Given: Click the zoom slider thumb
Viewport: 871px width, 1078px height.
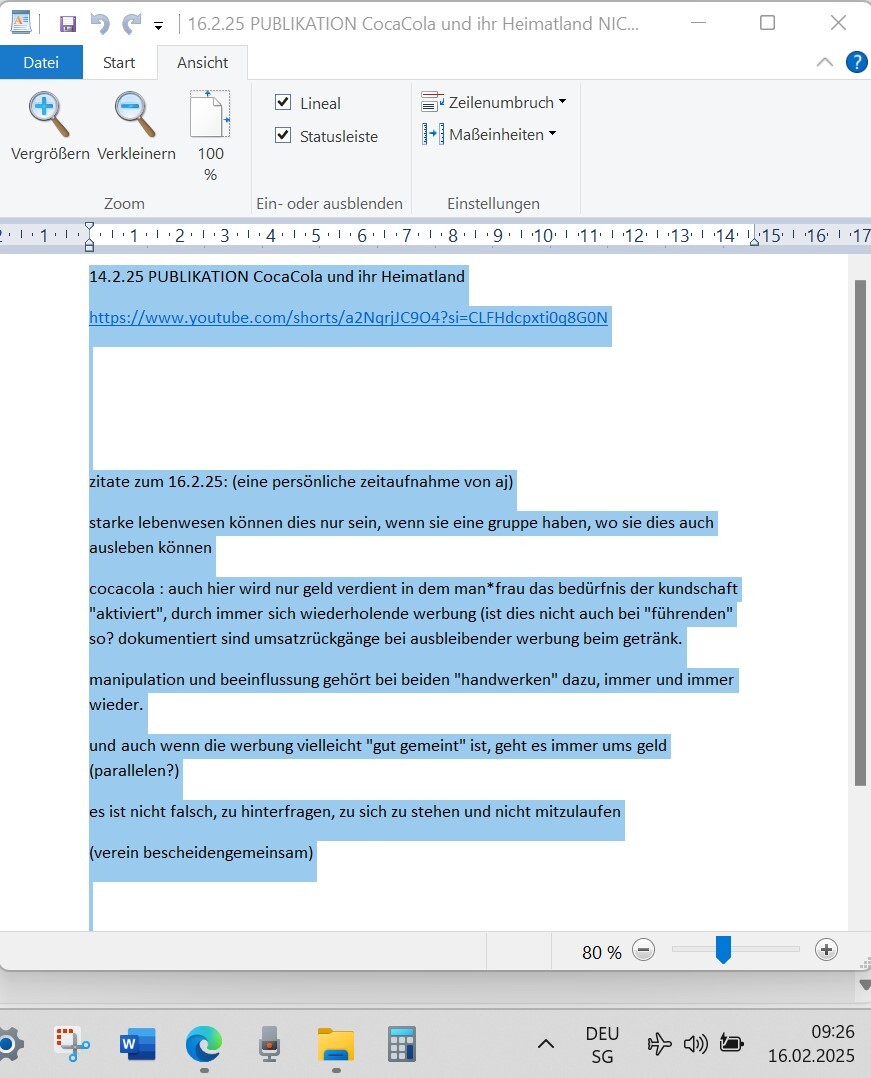Looking at the screenshot, I should [723, 949].
